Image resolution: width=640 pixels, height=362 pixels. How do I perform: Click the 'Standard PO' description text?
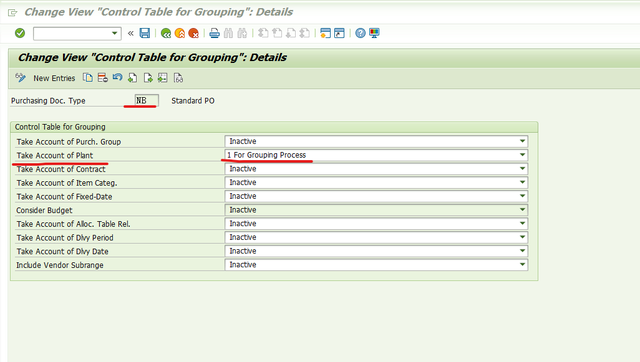(193, 101)
